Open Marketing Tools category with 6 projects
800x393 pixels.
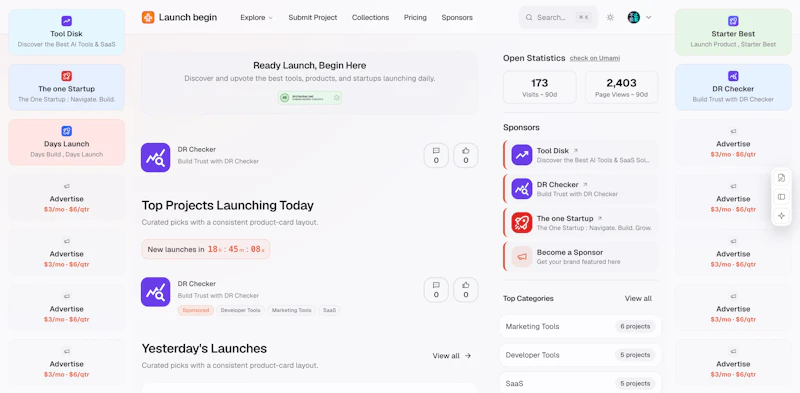581,326
